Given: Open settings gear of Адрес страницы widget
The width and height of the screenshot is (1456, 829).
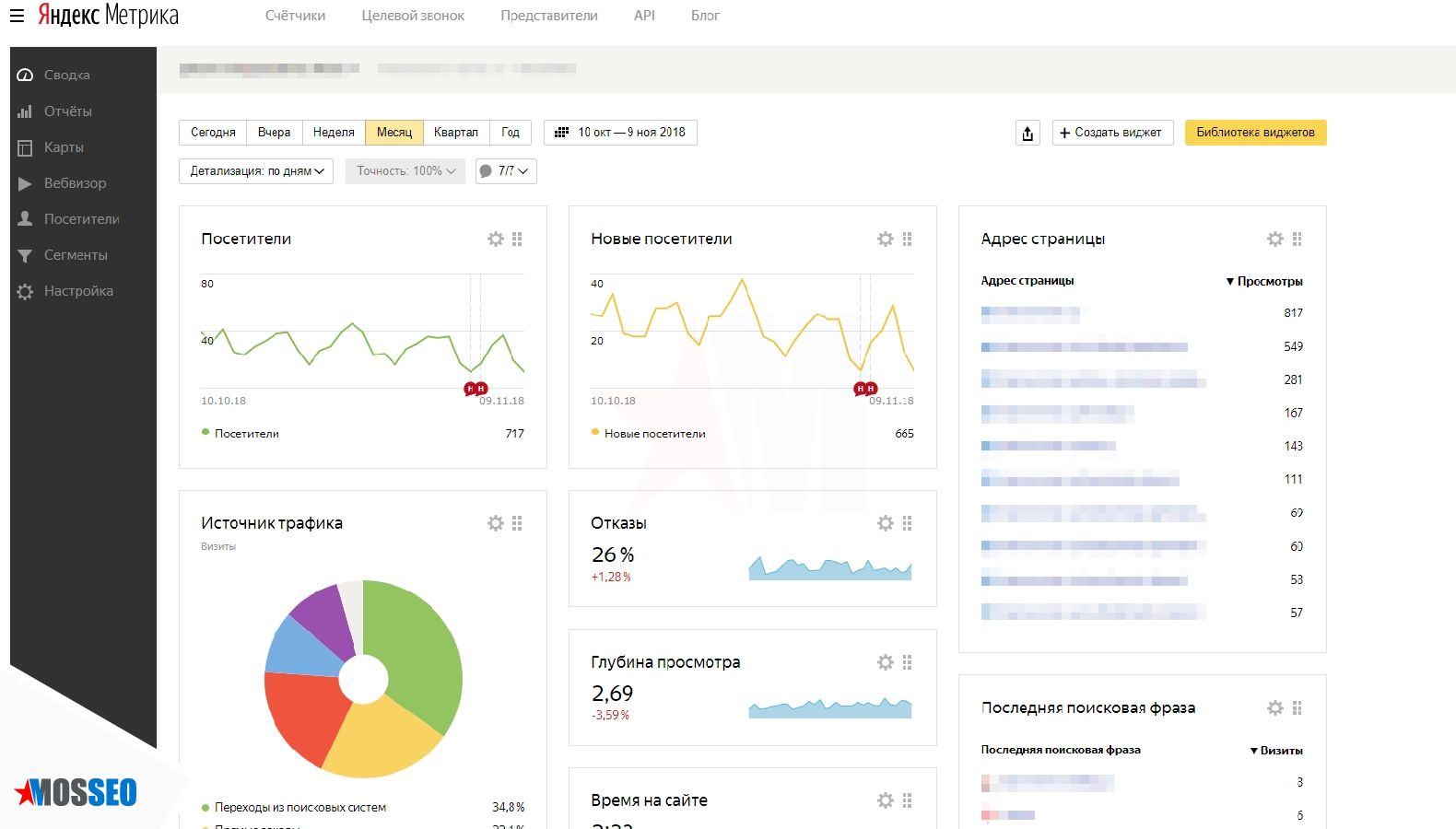Looking at the screenshot, I should point(1275,239).
